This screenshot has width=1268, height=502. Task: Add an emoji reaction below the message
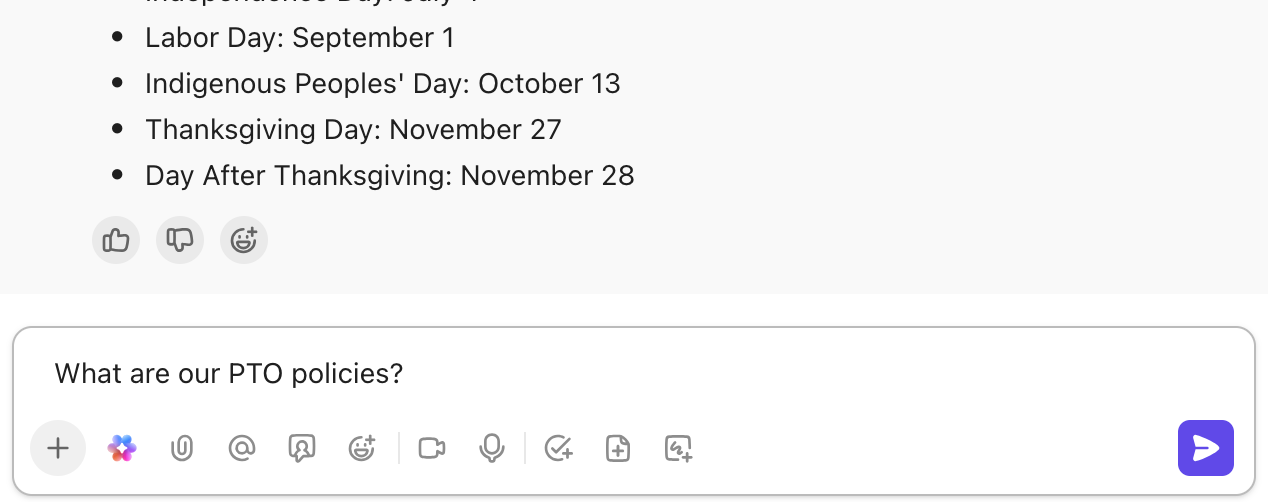coord(244,240)
